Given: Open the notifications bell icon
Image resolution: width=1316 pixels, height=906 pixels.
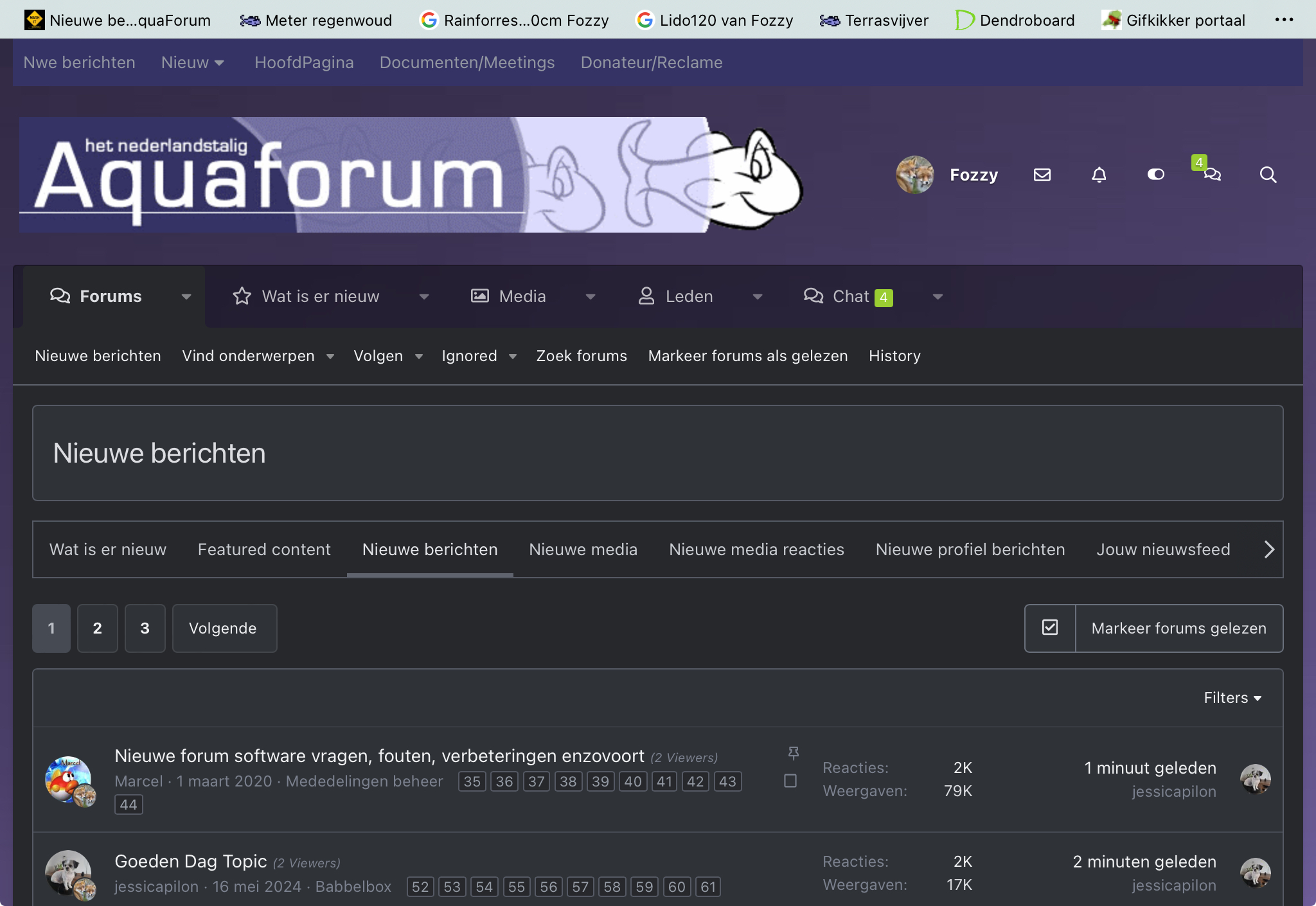Looking at the screenshot, I should (x=1099, y=175).
